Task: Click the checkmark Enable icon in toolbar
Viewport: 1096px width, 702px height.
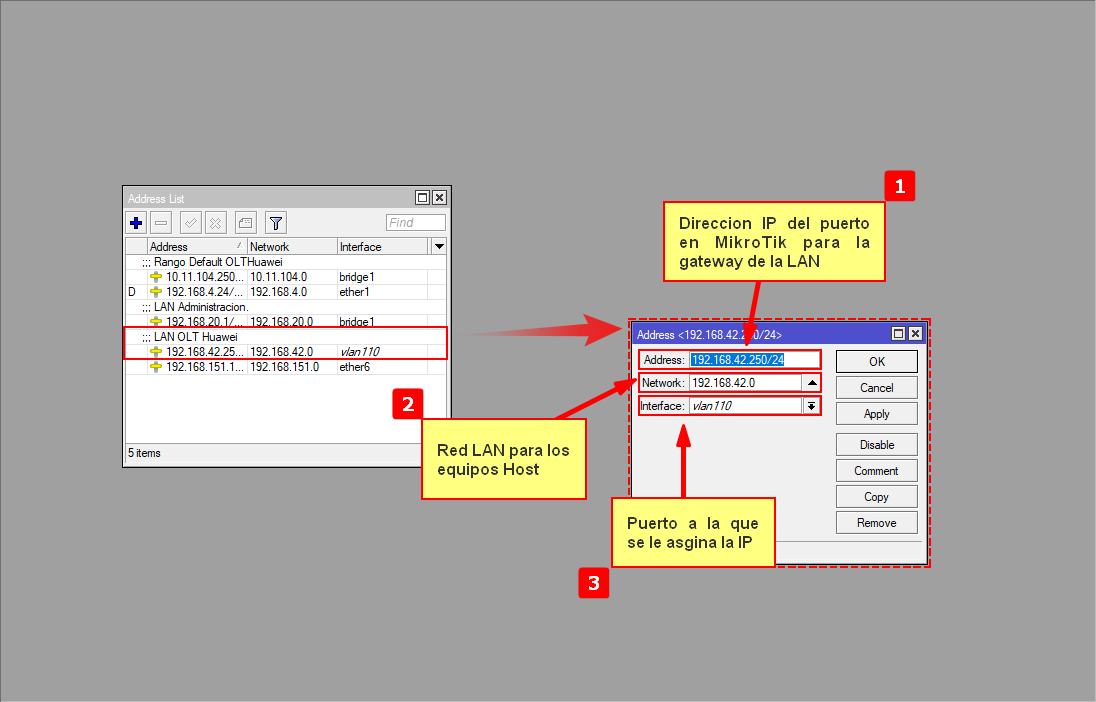Action: pyautogui.click(x=191, y=223)
